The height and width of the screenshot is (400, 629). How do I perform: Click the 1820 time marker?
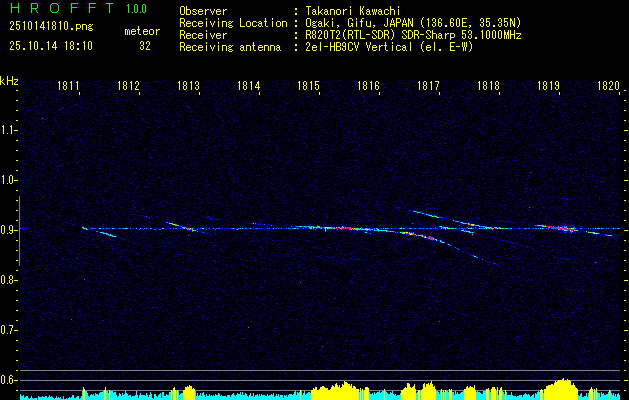609,85
